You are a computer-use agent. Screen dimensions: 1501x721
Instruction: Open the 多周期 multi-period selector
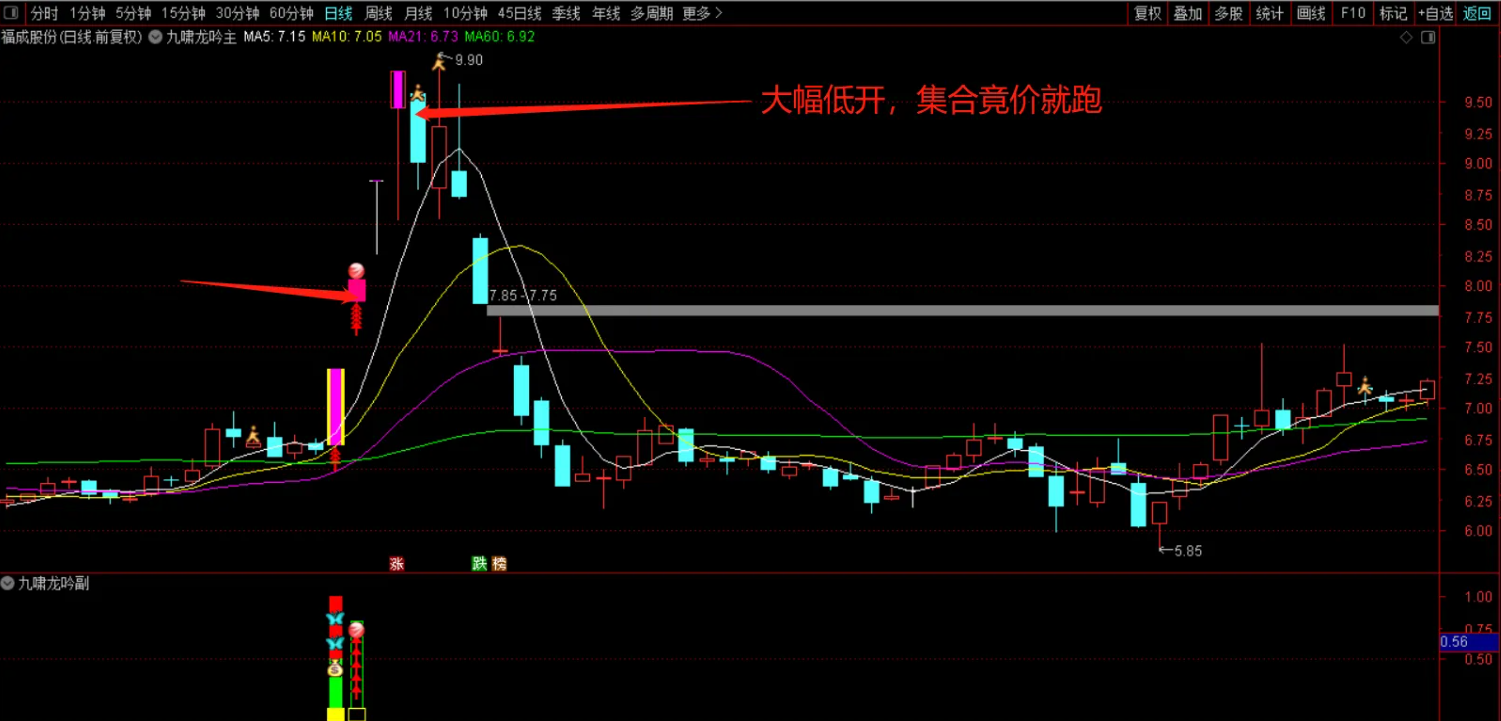click(652, 13)
